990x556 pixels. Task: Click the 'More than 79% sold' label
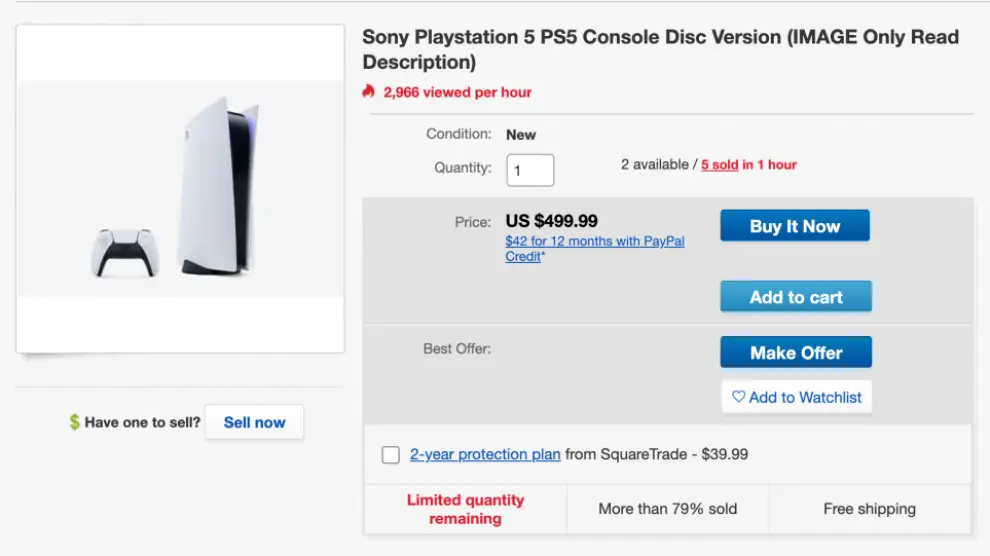pyautogui.click(x=667, y=509)
